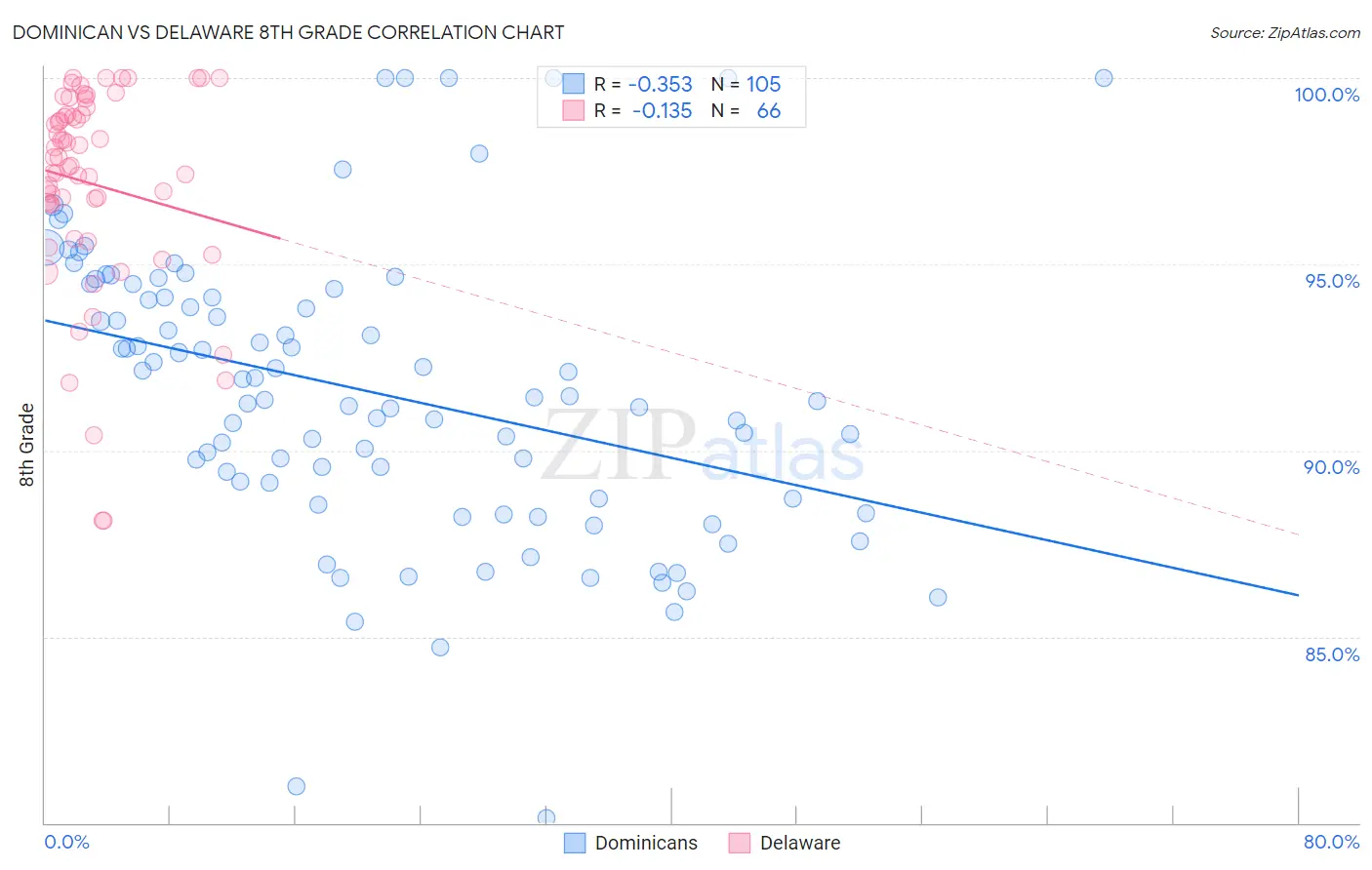This screenshot has width=1372, height=870.
Task: Click the chart title text
Action: 288,32
